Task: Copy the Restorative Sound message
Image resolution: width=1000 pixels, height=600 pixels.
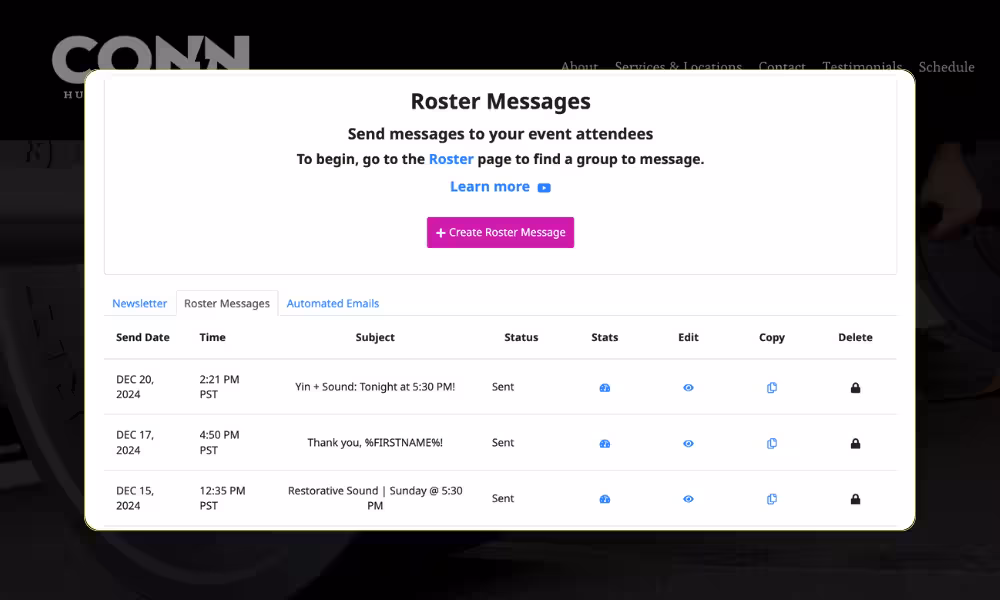Action: pyautogui.click(x=771, y=499)
